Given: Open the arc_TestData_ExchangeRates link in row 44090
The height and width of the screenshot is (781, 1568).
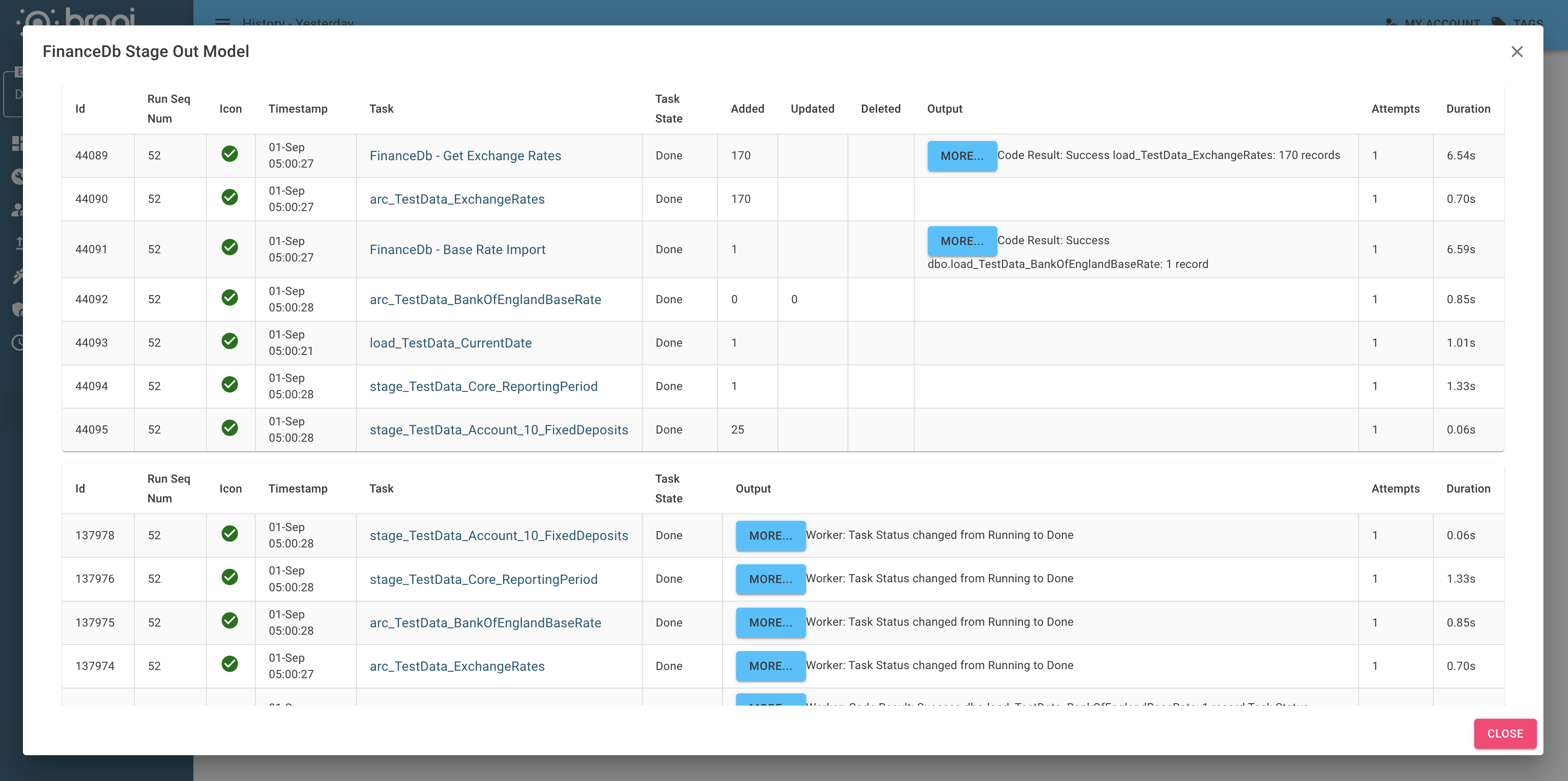Looking at the screenshot, I should click(457, 199).
